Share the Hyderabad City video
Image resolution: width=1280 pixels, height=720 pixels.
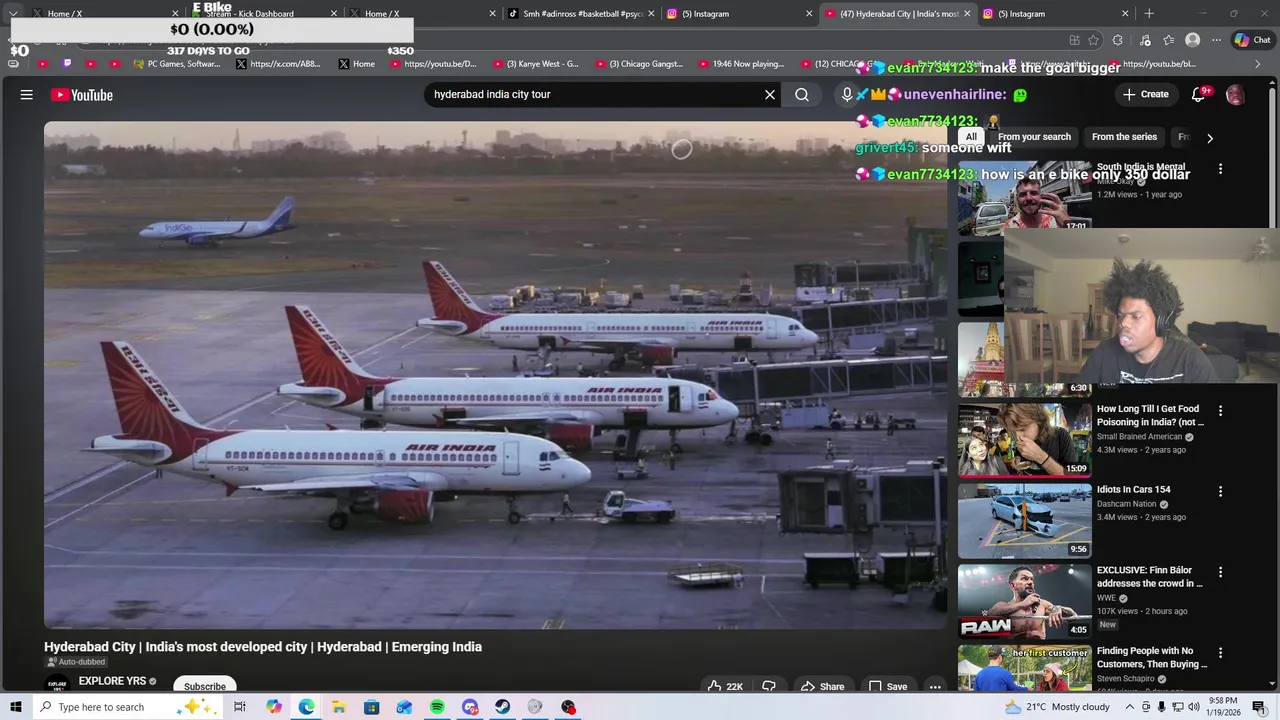click(822, 687)
